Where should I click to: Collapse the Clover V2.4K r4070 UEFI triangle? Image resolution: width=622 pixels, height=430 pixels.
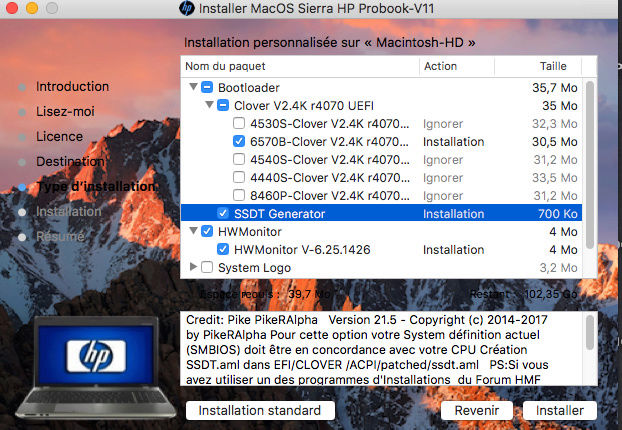point(209,105)
